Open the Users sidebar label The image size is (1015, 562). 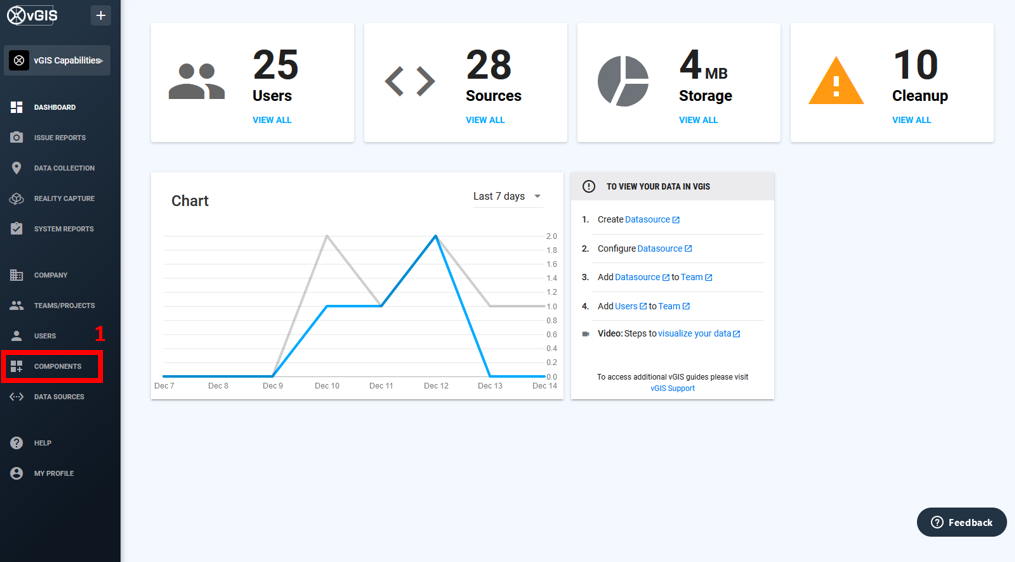pyautogui.click(x=45, y=336)
